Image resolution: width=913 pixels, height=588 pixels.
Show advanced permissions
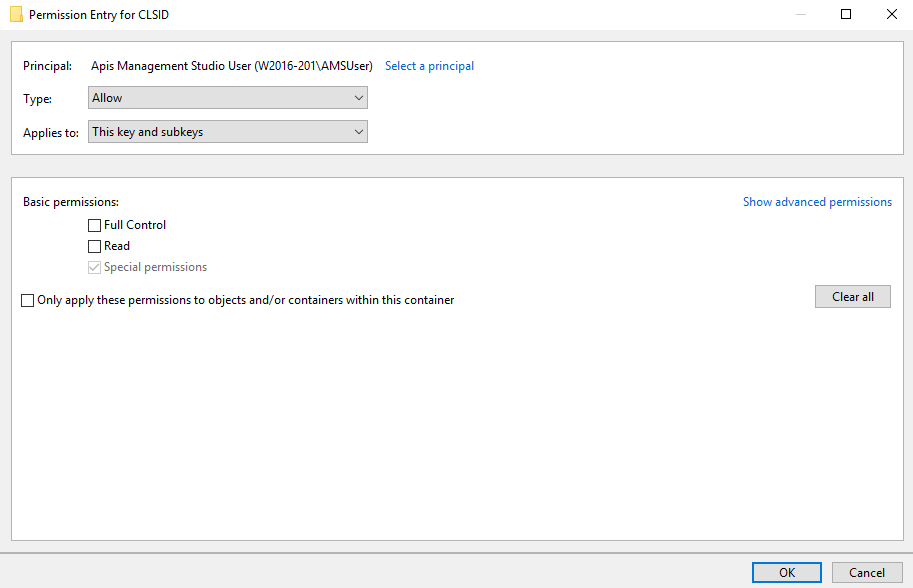[817, 202]
